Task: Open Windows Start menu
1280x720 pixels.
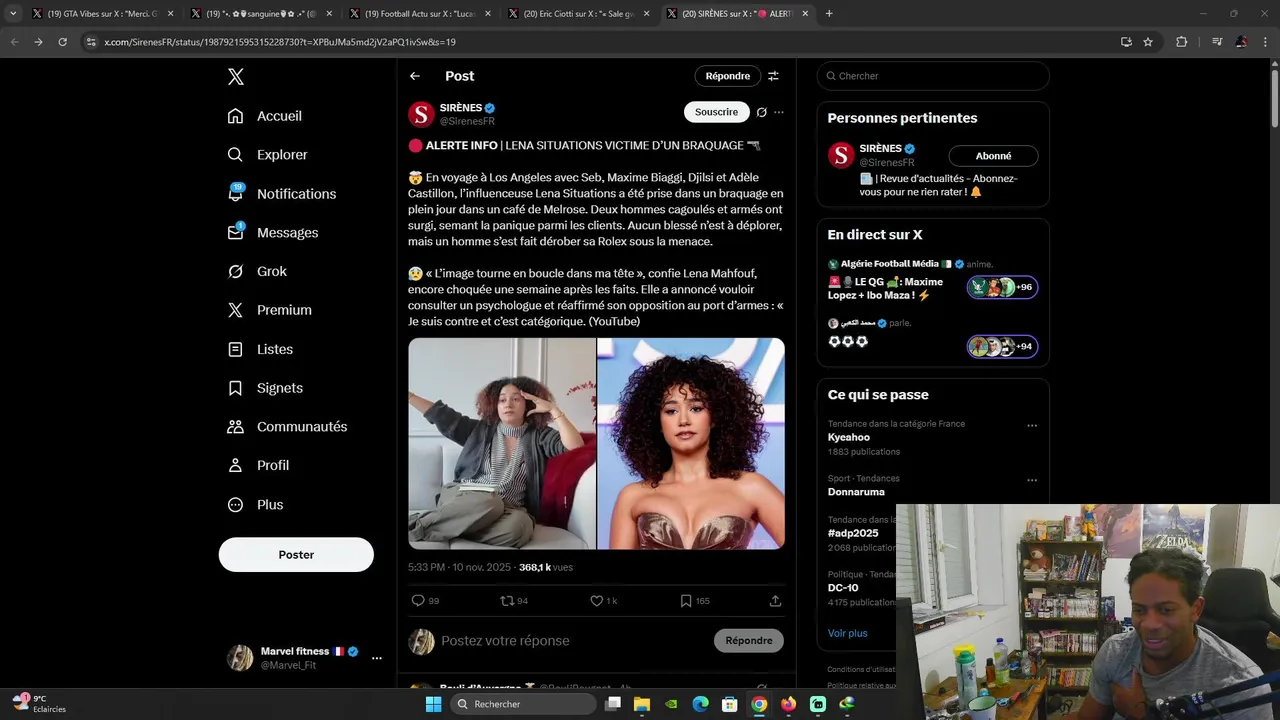Action: (x=433, y=704)
